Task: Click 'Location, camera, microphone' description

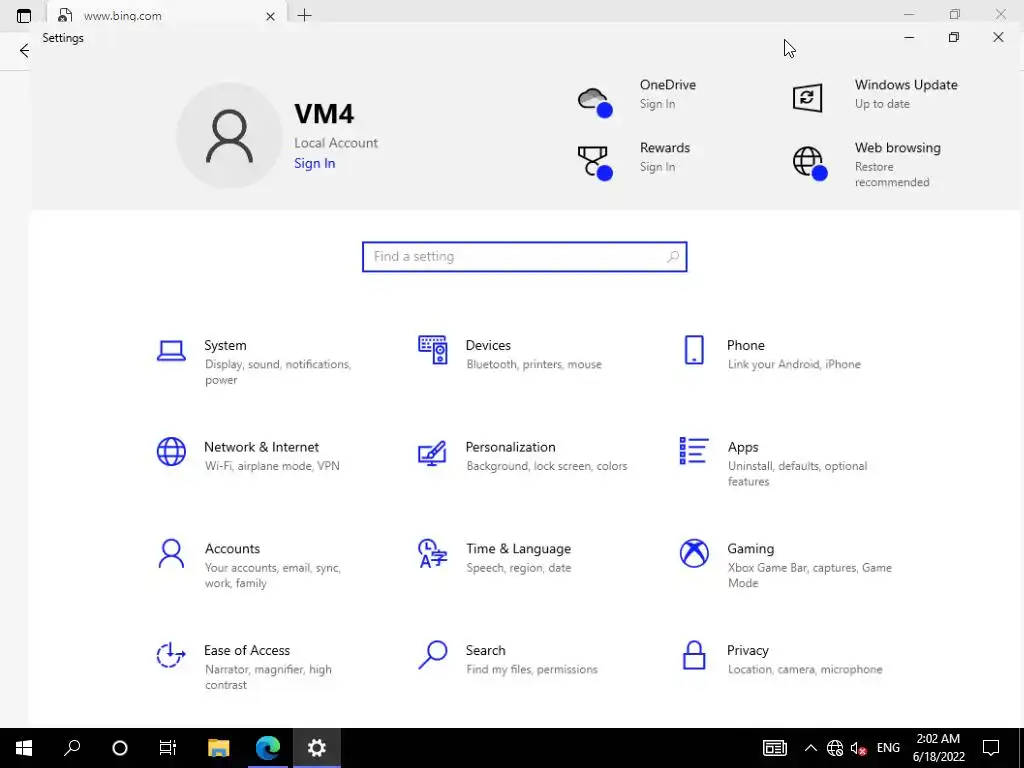Action: click(x=805, y=670)
